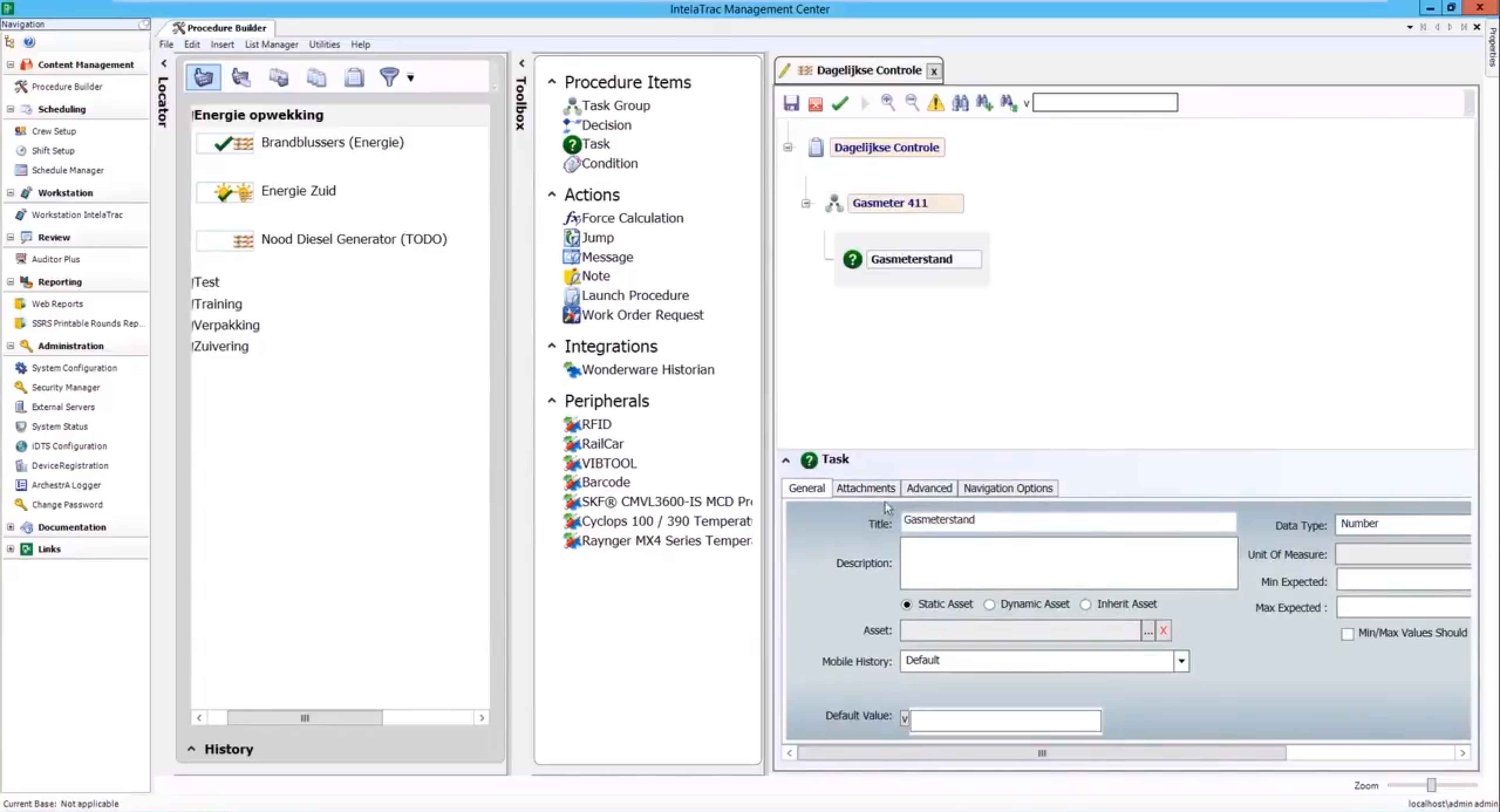The image size is (1500, 812).
Task: Click the properties panel horizontal scrollbar
Action: point(1042,753)
